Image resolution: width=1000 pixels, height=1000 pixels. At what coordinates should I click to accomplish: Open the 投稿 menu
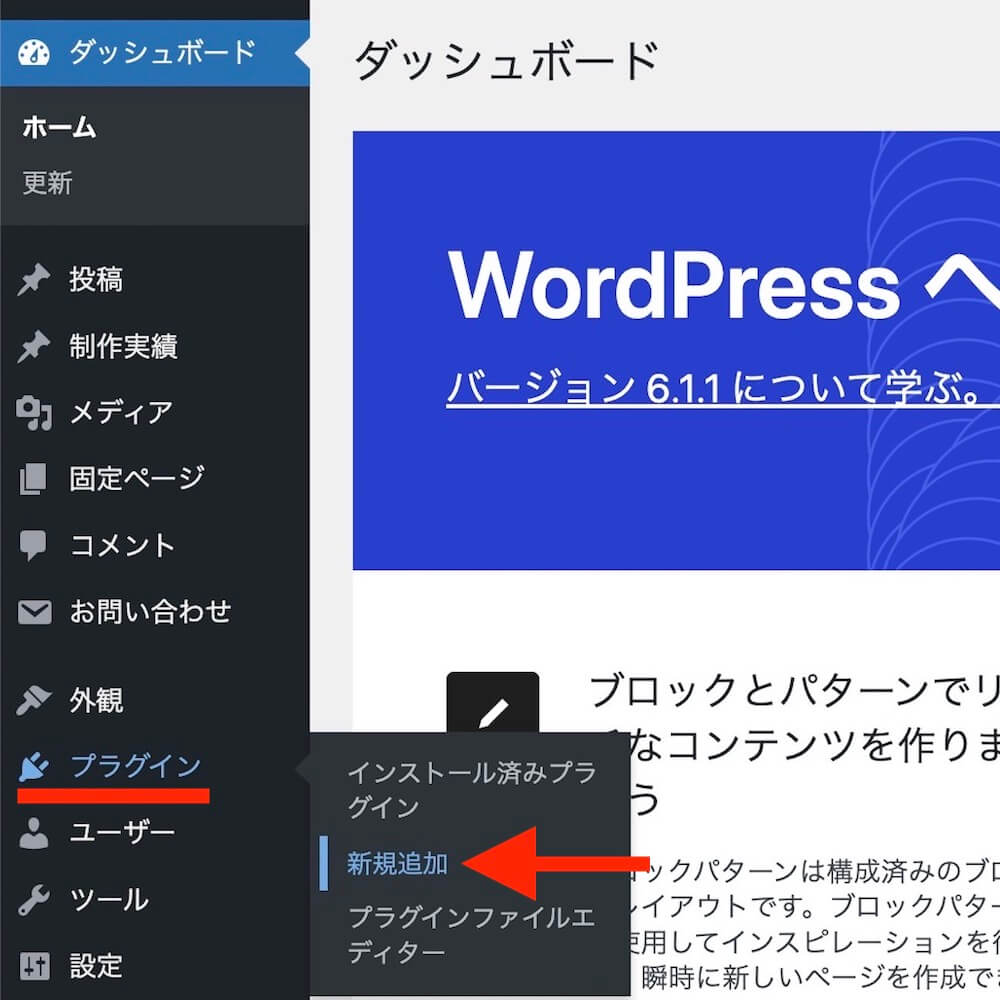(x=155, y=279)
